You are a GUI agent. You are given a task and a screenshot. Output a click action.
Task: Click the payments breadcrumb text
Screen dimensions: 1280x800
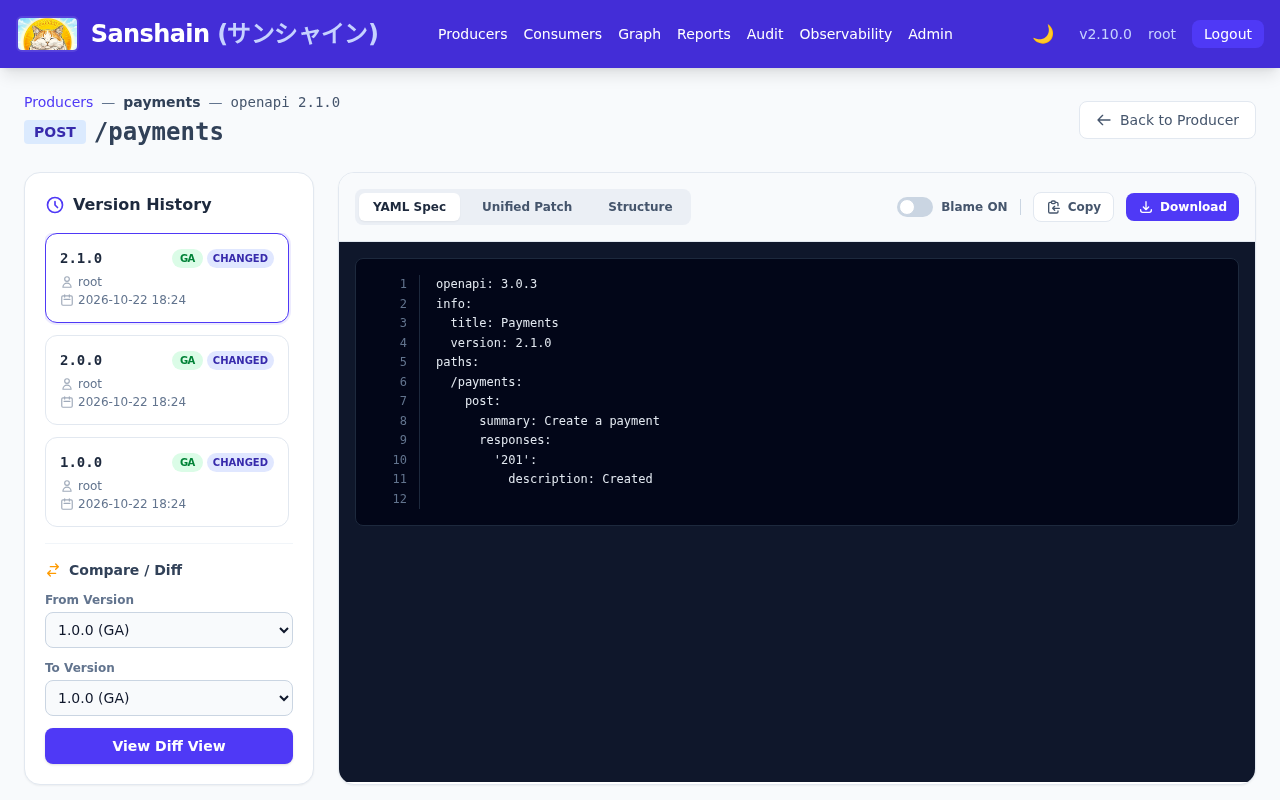point(162,102)
